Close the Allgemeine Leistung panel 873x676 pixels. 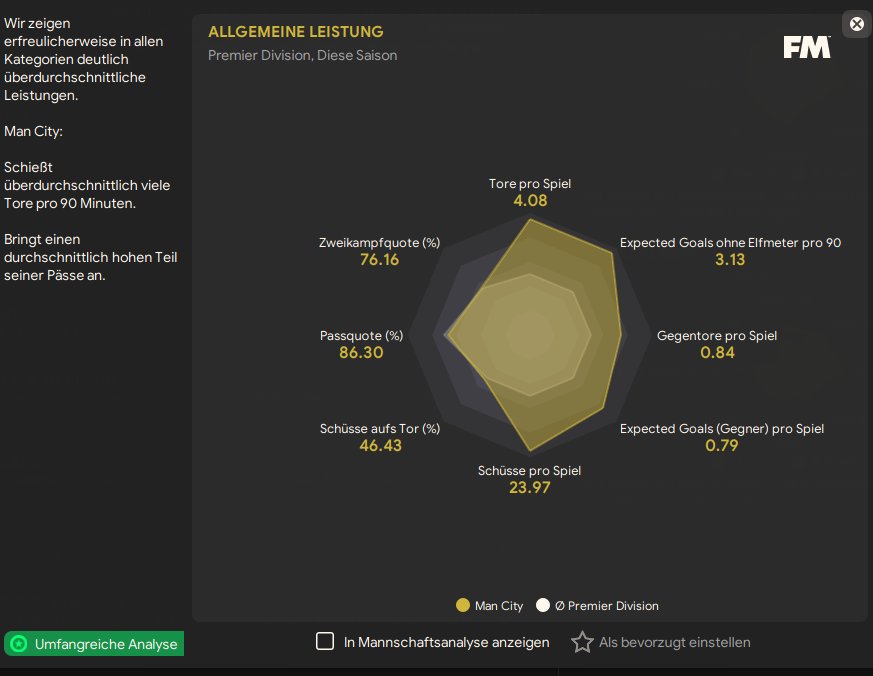[x=856, y=24]
